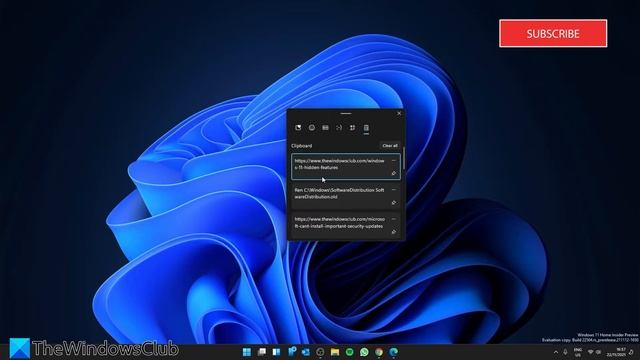Close the clipboard panel

[399, 113]
